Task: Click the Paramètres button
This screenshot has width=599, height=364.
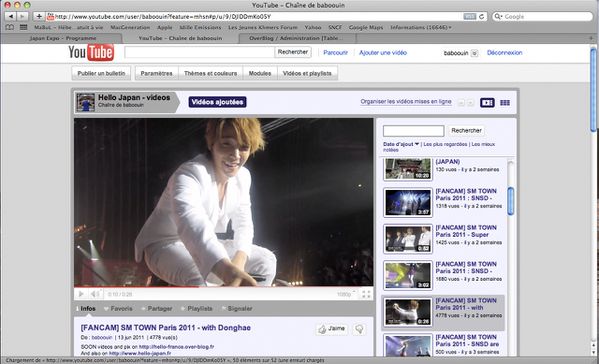Action: (x=156, y=73)
